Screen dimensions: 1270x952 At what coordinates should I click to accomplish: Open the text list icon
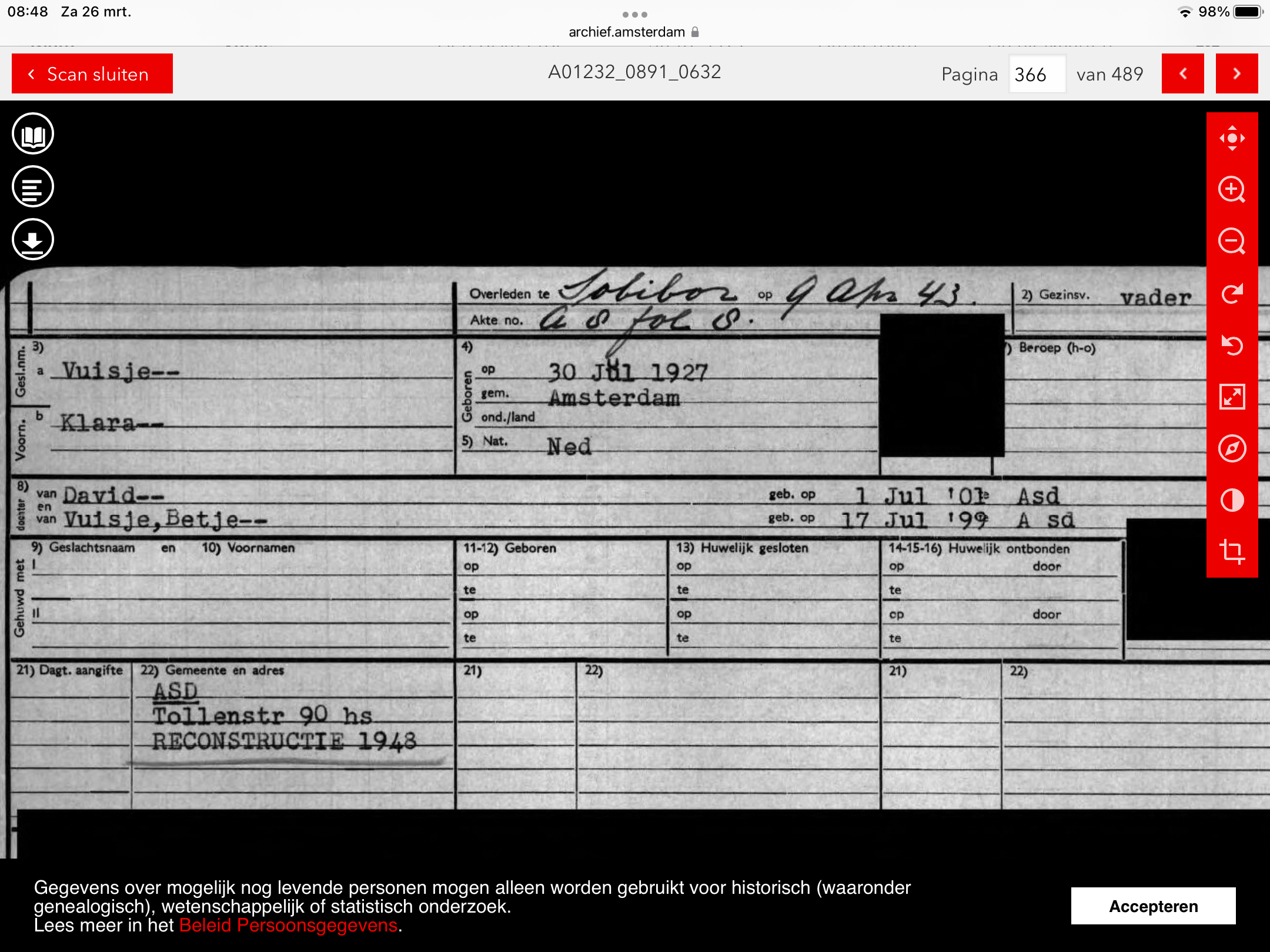tap(33, 187)
